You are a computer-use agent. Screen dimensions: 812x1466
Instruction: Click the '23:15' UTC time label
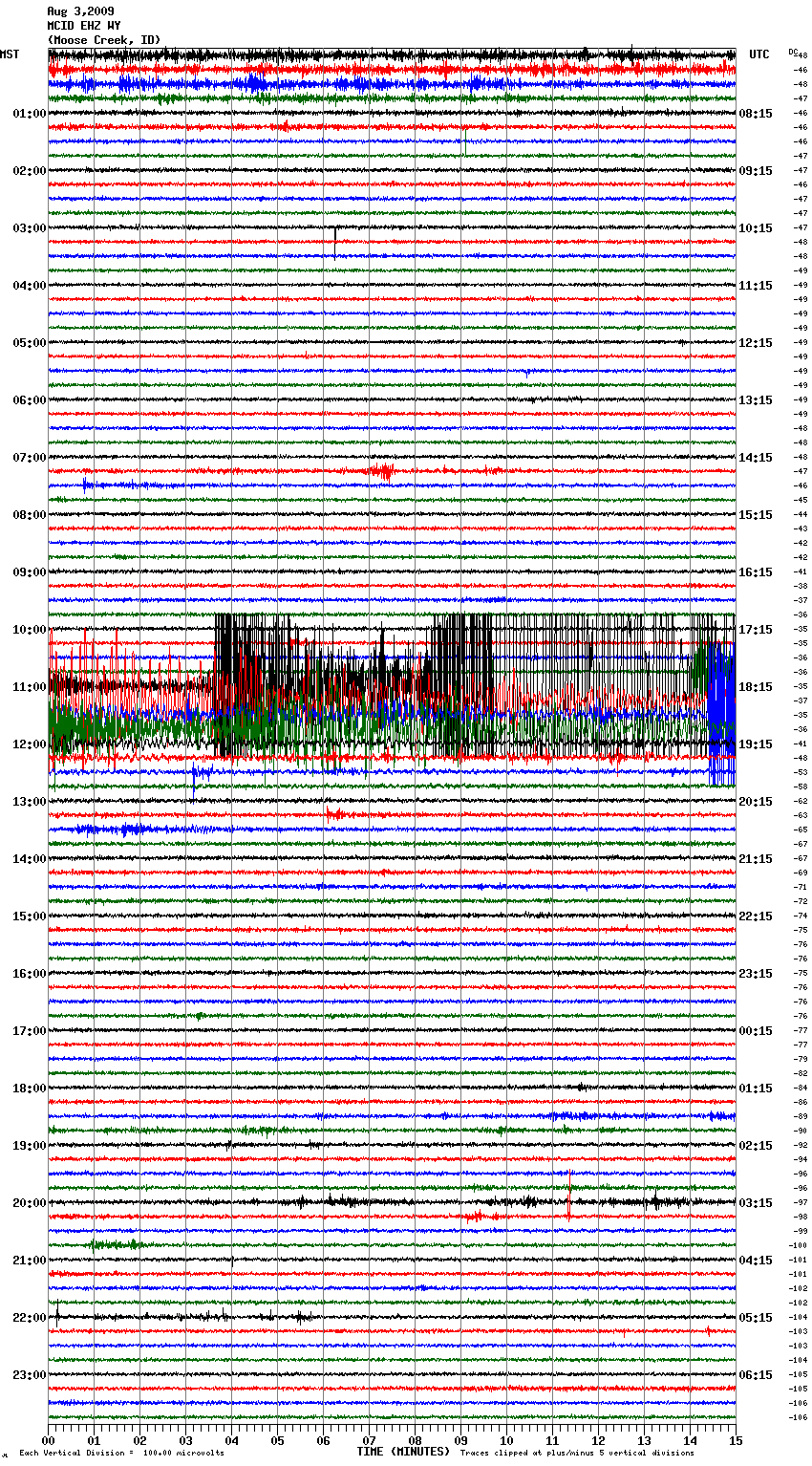coord(756,974)
